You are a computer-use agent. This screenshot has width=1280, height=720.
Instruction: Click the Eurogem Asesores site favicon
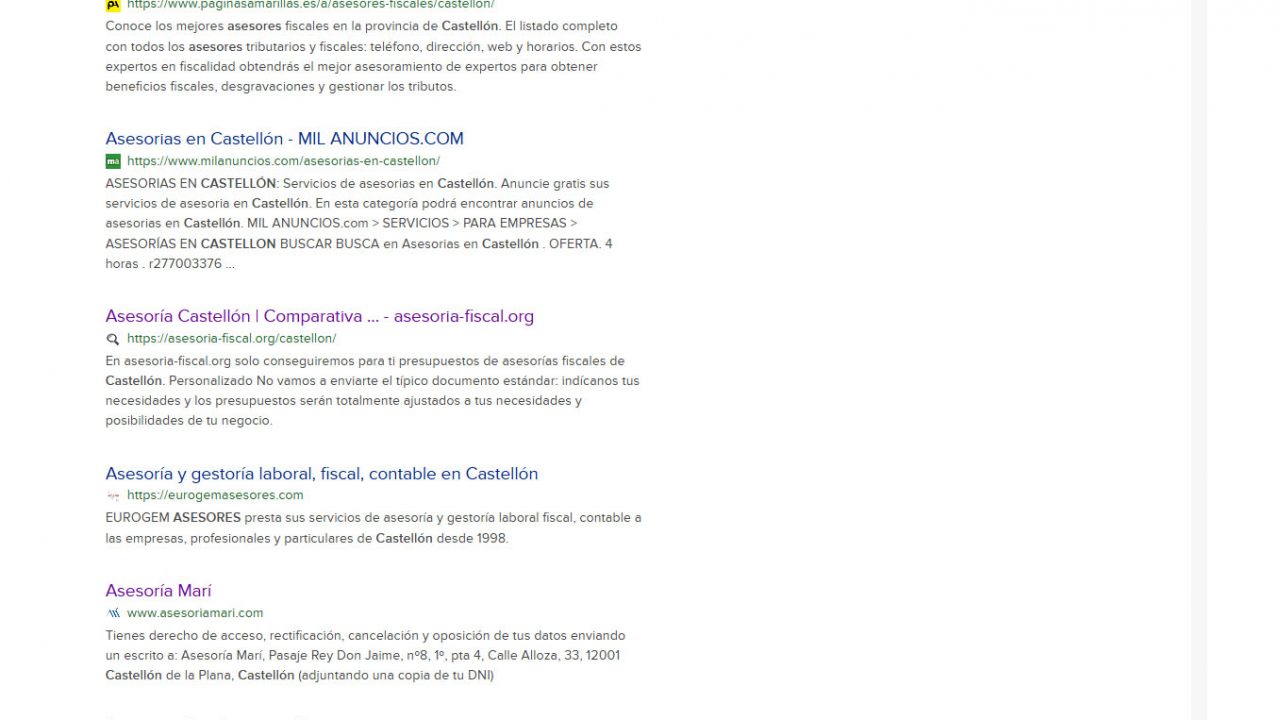coord(113,495)
